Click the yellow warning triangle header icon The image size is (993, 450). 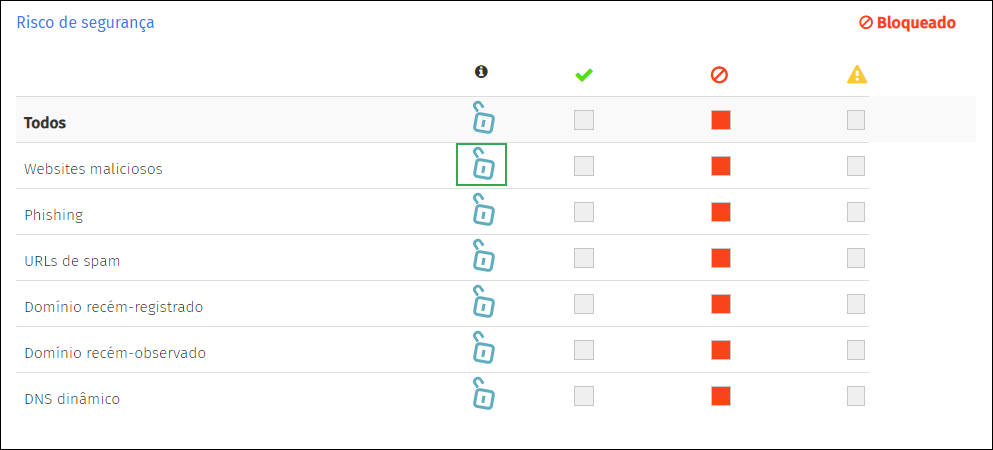pyautogui.click(x=857, y=75)
